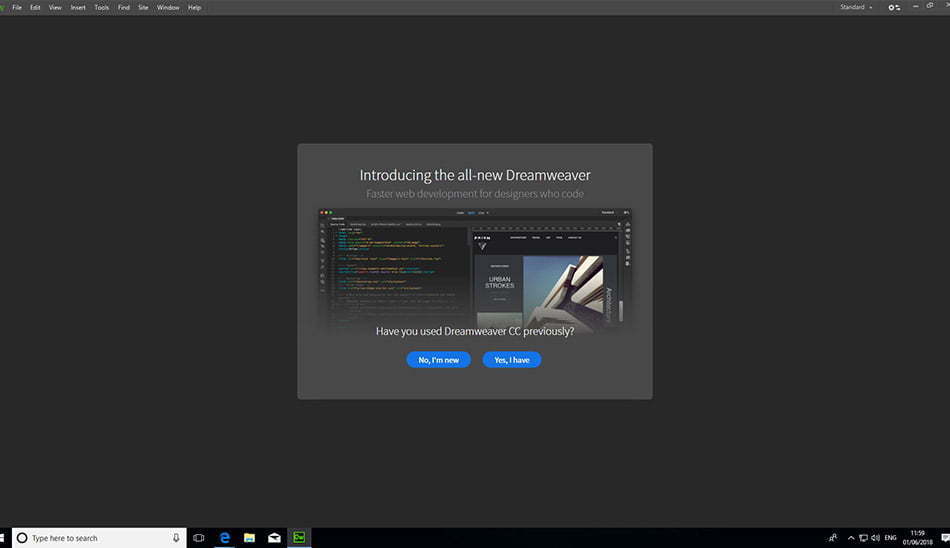950x548 pixels.
Task: Open the Insert menu
Action: tap(78, 7)
